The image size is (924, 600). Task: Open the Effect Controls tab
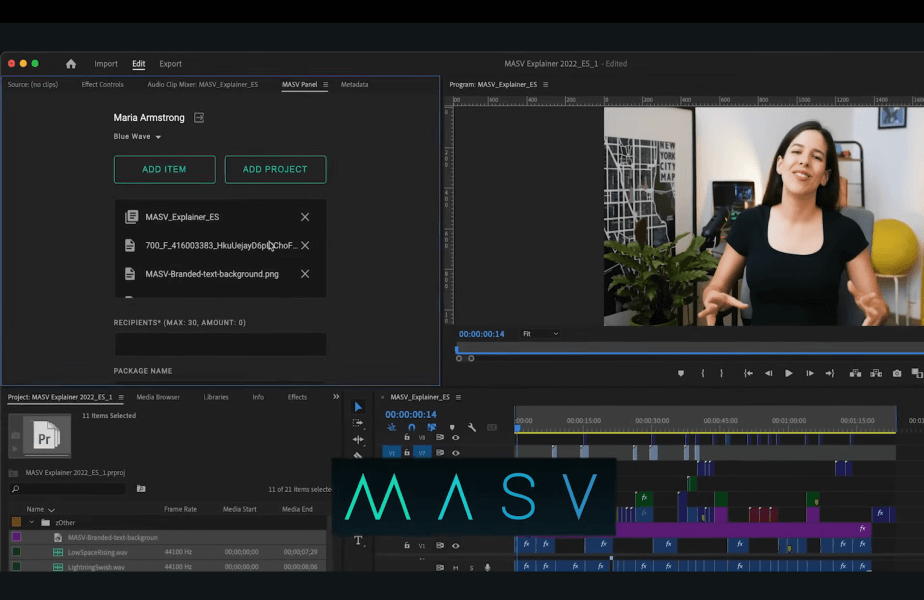103,84
